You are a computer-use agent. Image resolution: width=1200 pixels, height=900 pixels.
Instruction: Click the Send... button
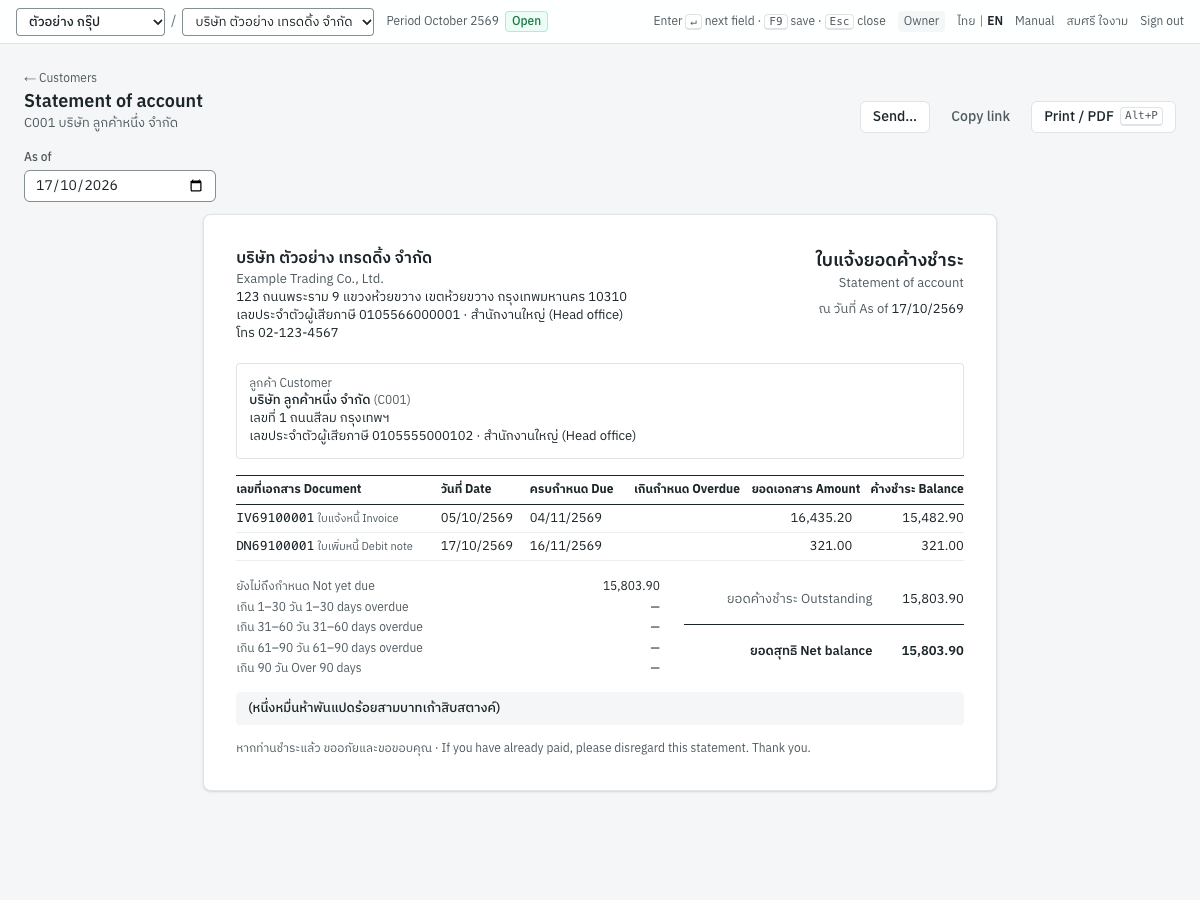click(895, 117)
